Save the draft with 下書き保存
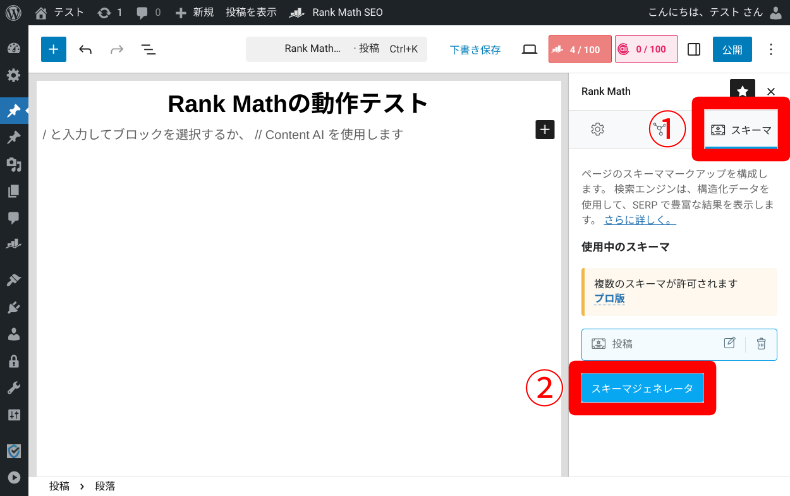Image resolution: width=790 pixels, height=496 pixels. (475, 49)
